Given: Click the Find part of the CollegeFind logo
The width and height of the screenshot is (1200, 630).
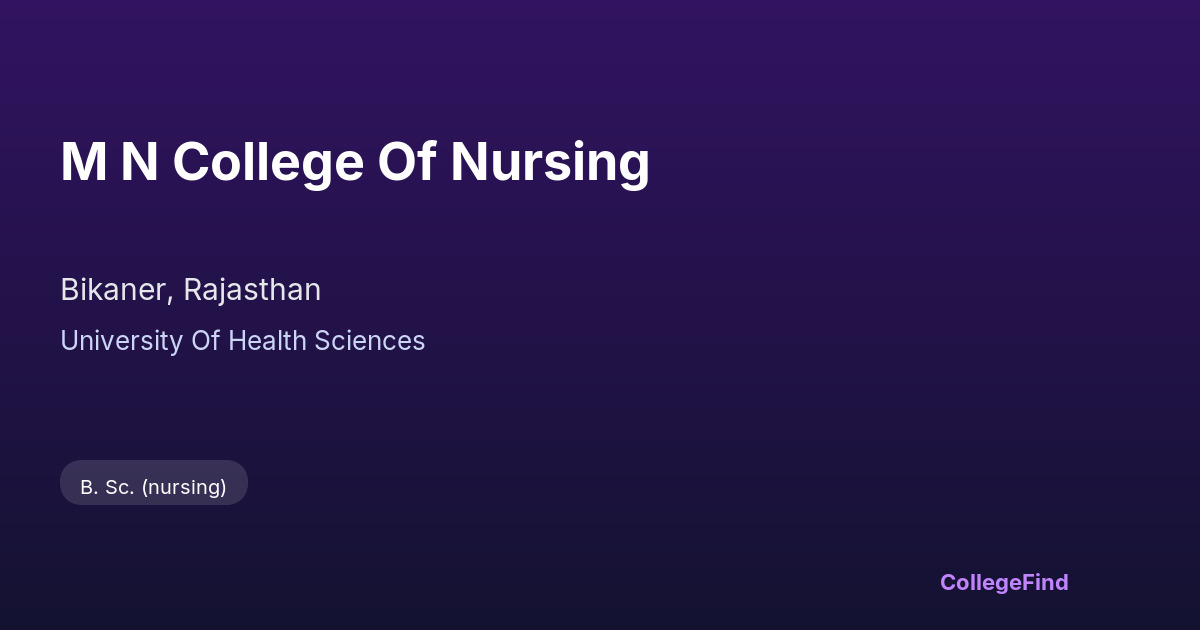Looking at the screenshot, I should (1044, 582).
